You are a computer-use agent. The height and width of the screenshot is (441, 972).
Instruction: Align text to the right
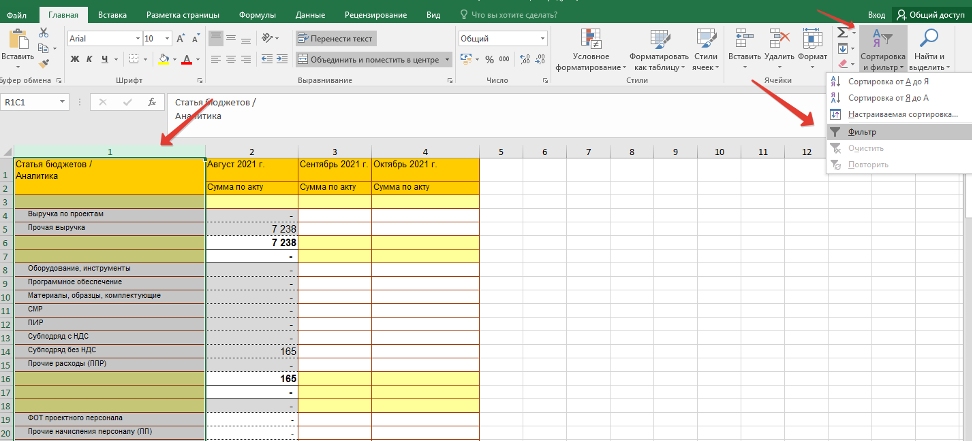tap(246, 60)
